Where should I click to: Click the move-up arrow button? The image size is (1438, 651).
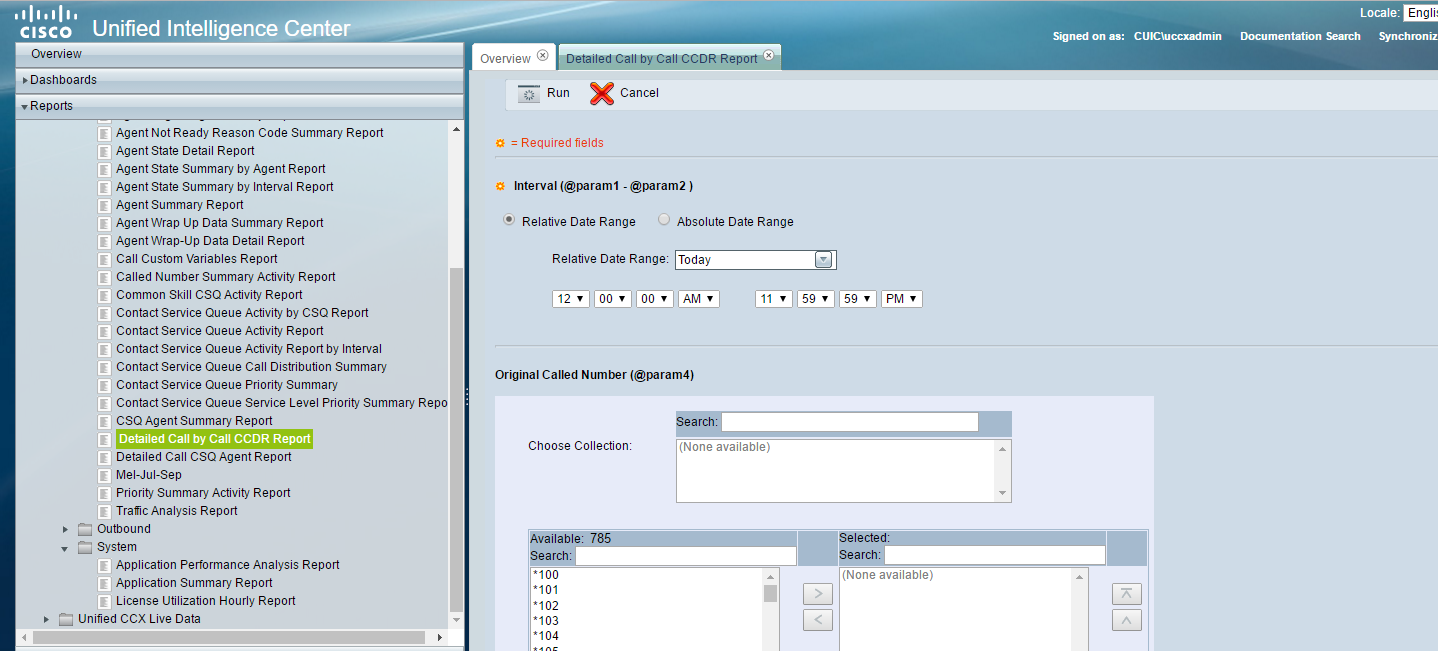click(1127, 621)
